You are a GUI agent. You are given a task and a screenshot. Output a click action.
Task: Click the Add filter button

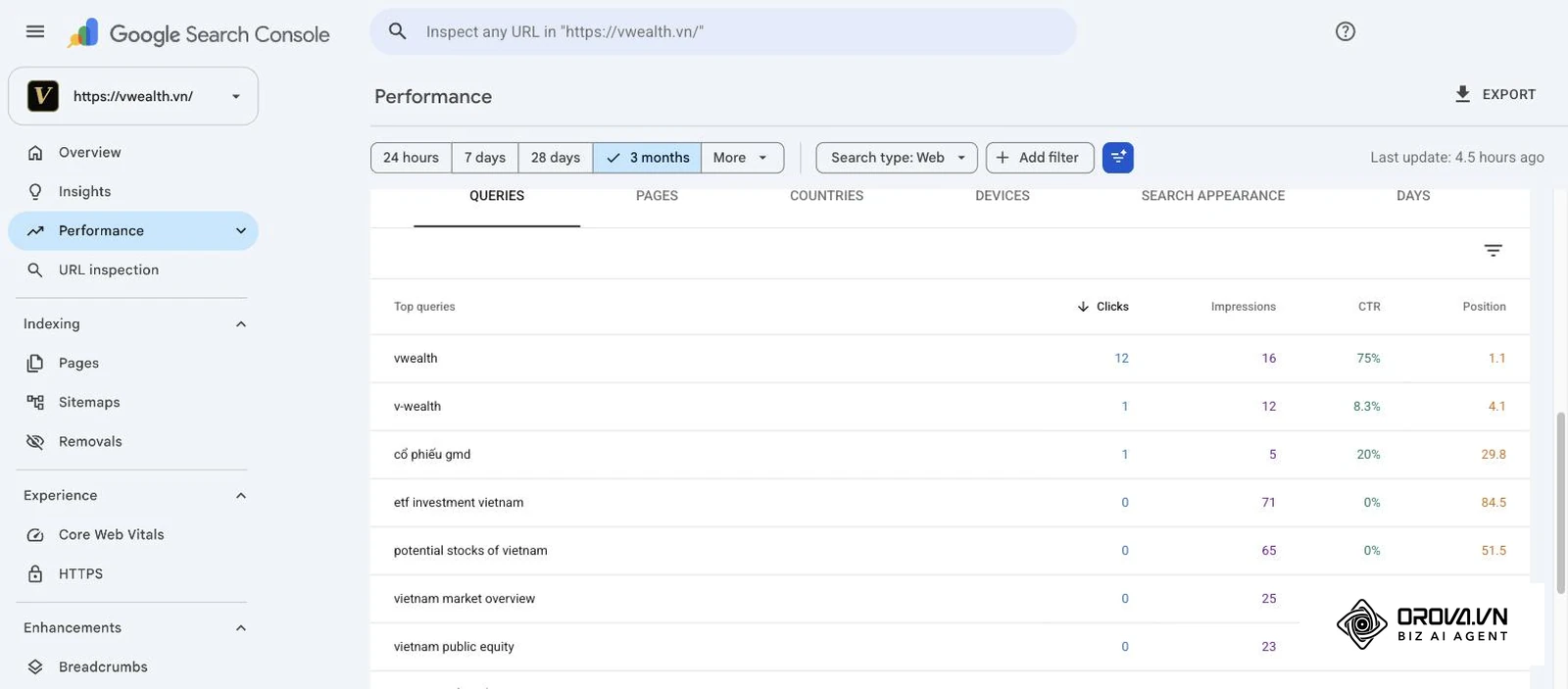[x=1040, y=158]
